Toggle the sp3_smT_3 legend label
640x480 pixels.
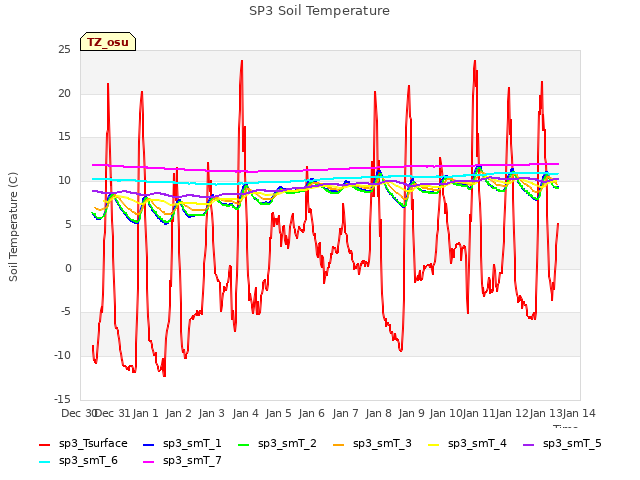click(382, 444)
